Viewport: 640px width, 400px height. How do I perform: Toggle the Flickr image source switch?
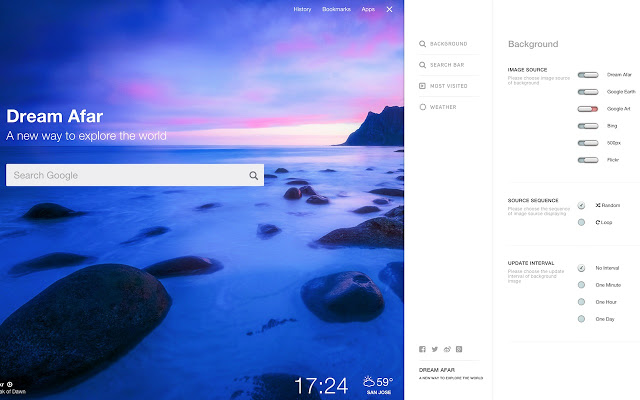pos(588,160)
